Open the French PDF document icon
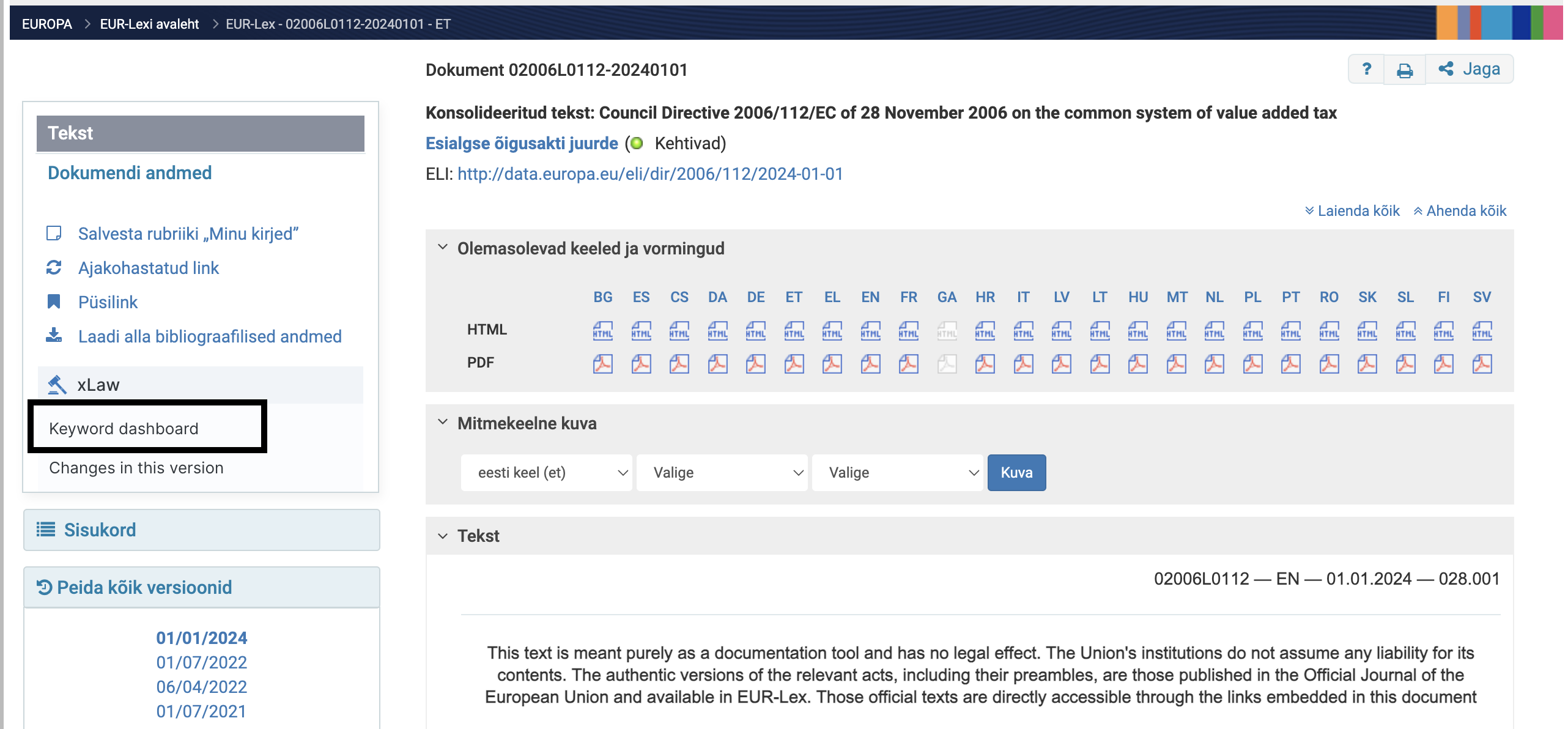Image resolution: width=1568 pixels, height=729 pixels. coord(908,364)
